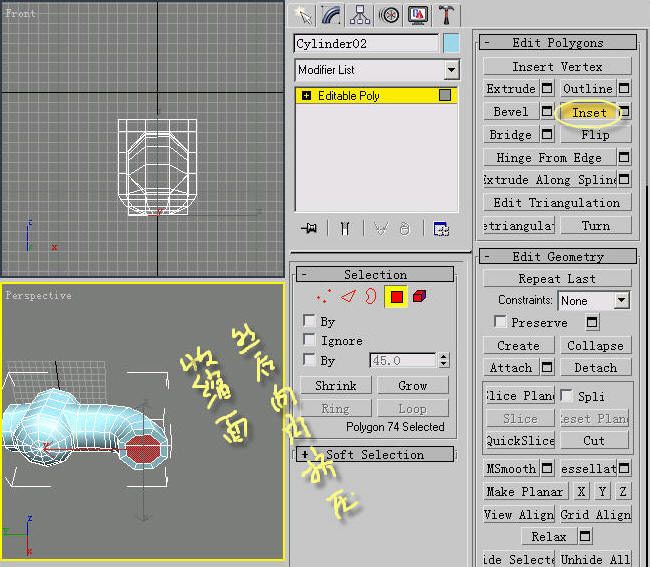This screenshot has width=650, height=567.
Task: Open Extrude settings dialog box icon
Action: [x=547, y=88]
